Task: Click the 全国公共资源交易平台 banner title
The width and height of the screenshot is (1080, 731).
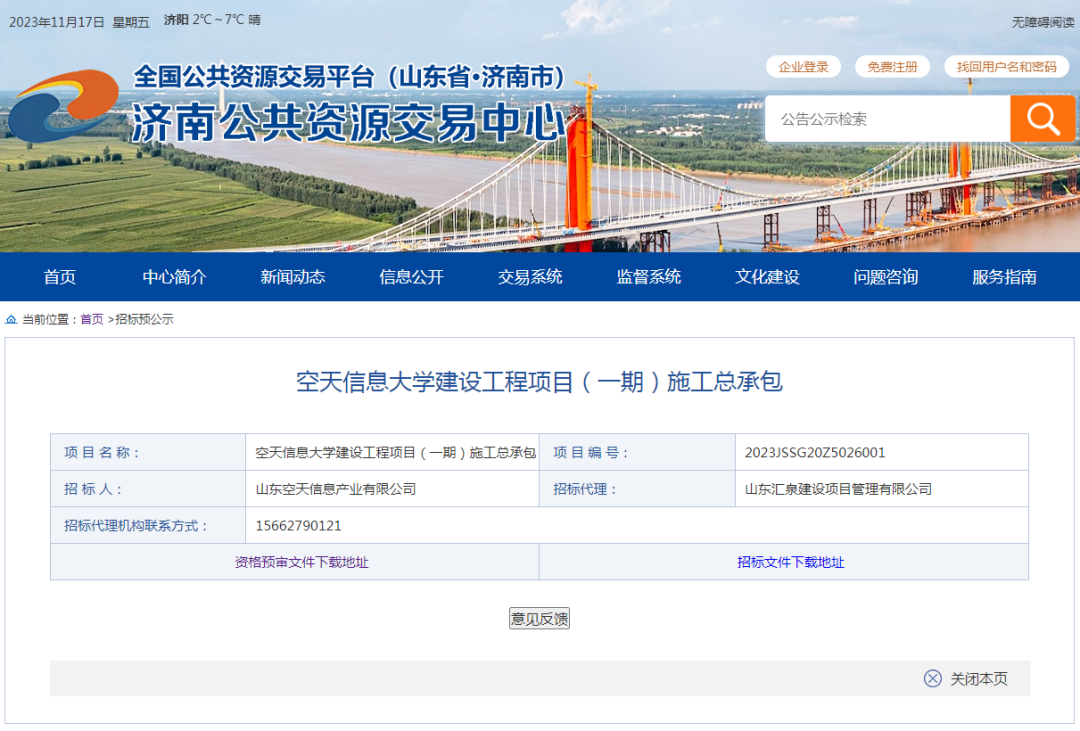Action: pyautogui.click(x=349, y=77)
